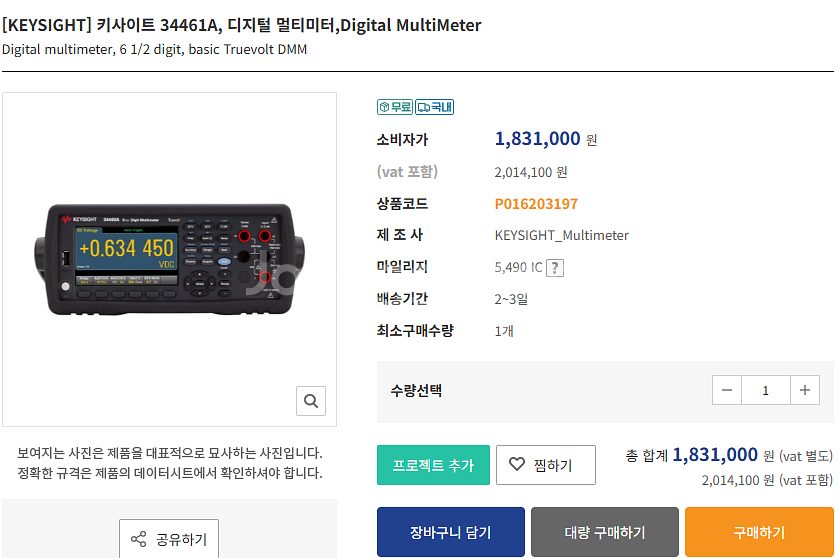The image size is (839, 558).
Task: Click the 공유하기 share button
Action: point(169,539)
